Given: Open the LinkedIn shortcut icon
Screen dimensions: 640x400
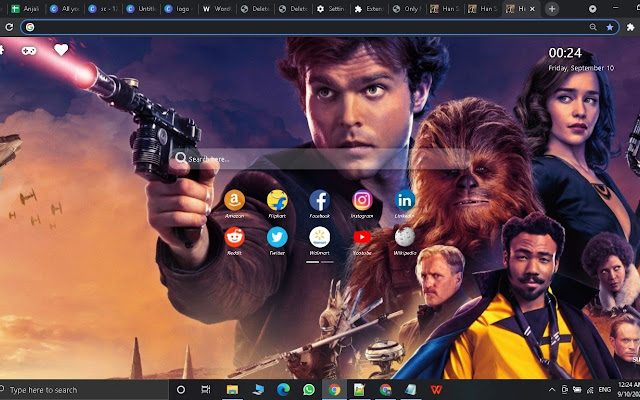Looking at the screenshot, I should 404,200.
